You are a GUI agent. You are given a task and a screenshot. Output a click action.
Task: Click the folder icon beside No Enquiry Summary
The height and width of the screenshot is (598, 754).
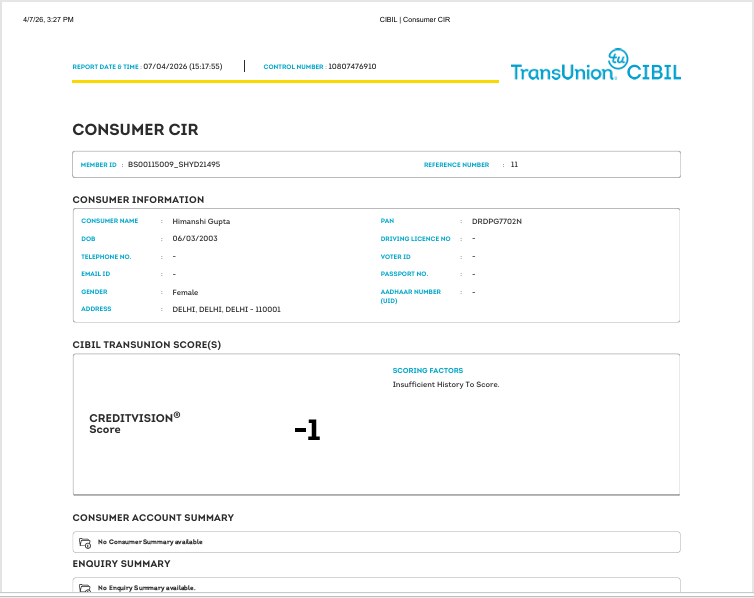[85, 588]
